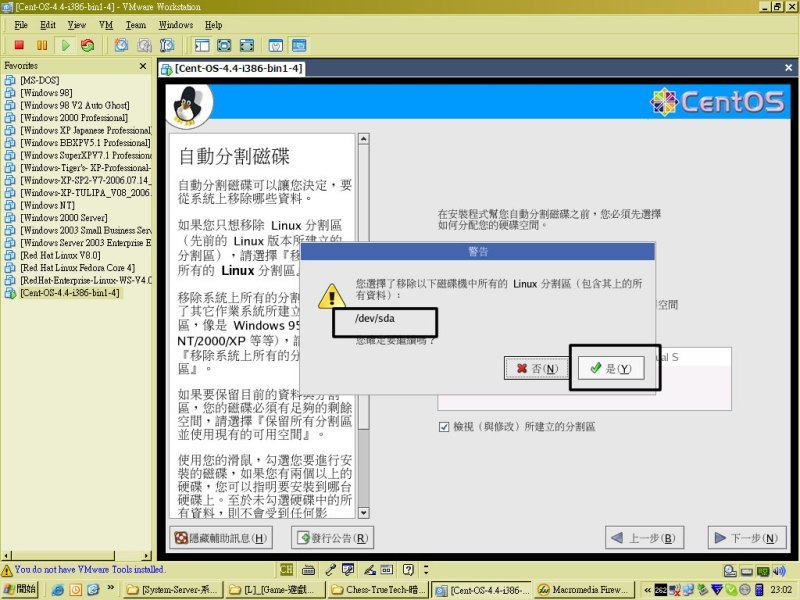The height and width of the screenshot is (600, 800).
Task: Open the Help menu
Action: click(214, 25)
